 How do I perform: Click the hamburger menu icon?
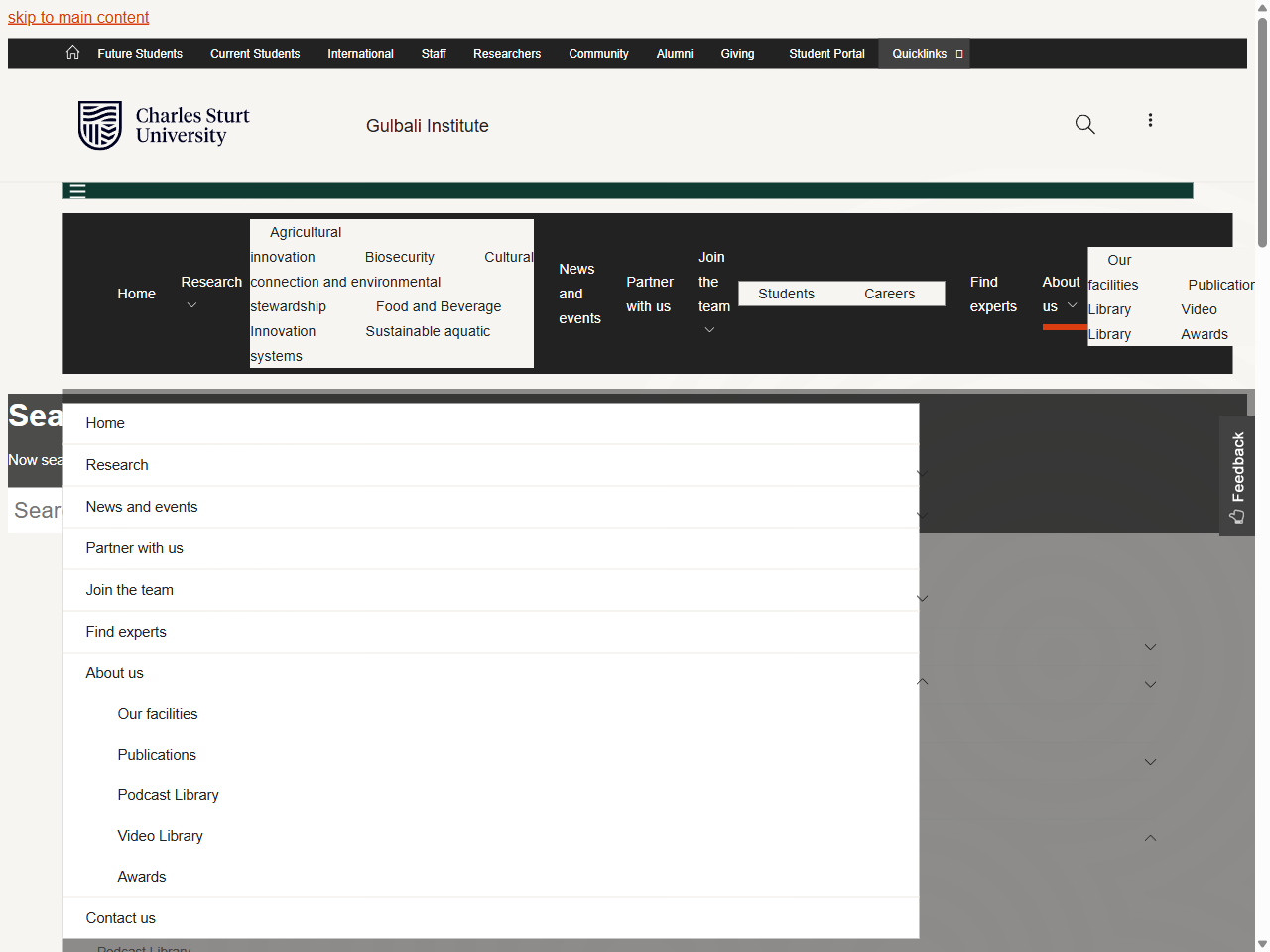click(x=77, y=191)
